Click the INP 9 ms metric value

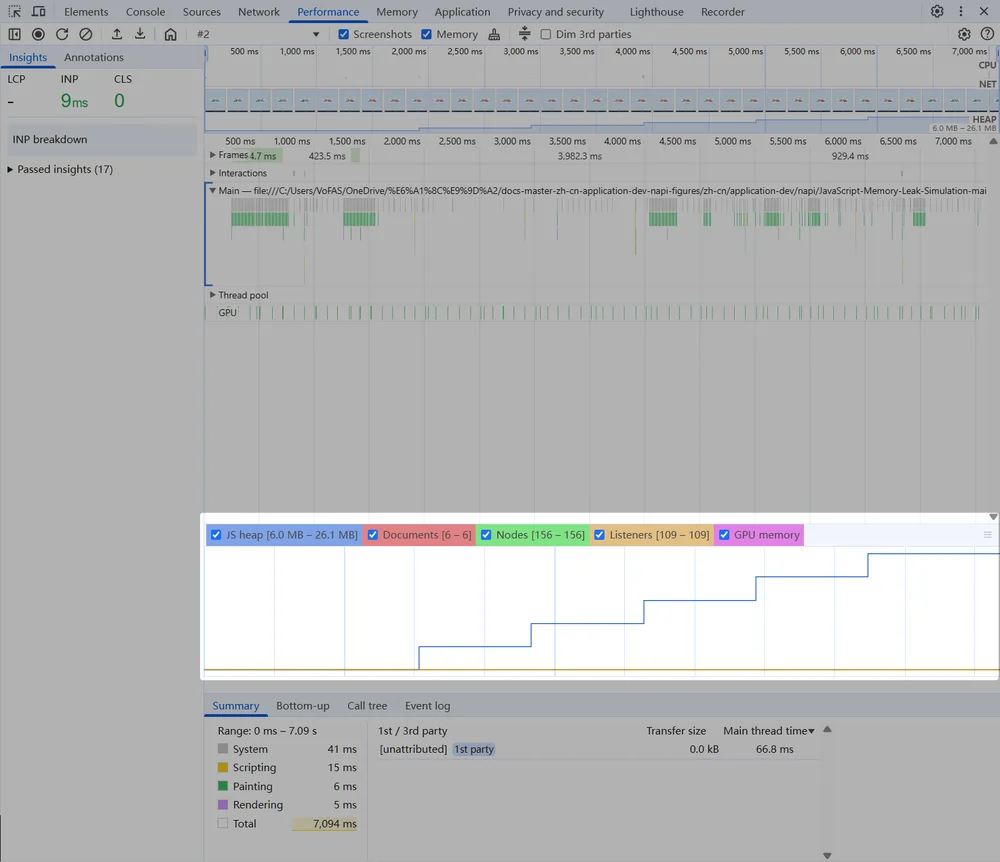click(74, 101)
